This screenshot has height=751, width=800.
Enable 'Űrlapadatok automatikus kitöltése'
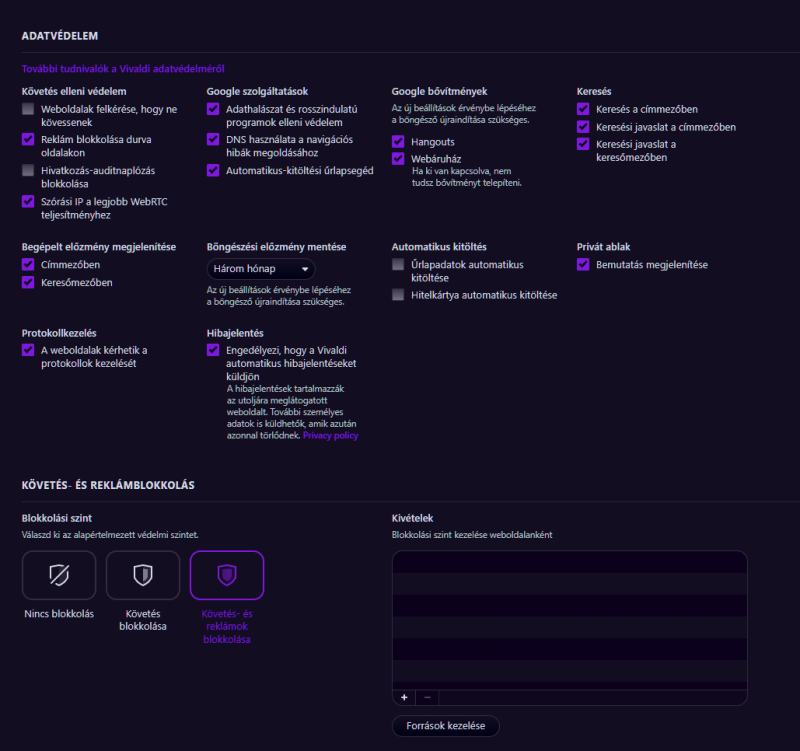398,264
